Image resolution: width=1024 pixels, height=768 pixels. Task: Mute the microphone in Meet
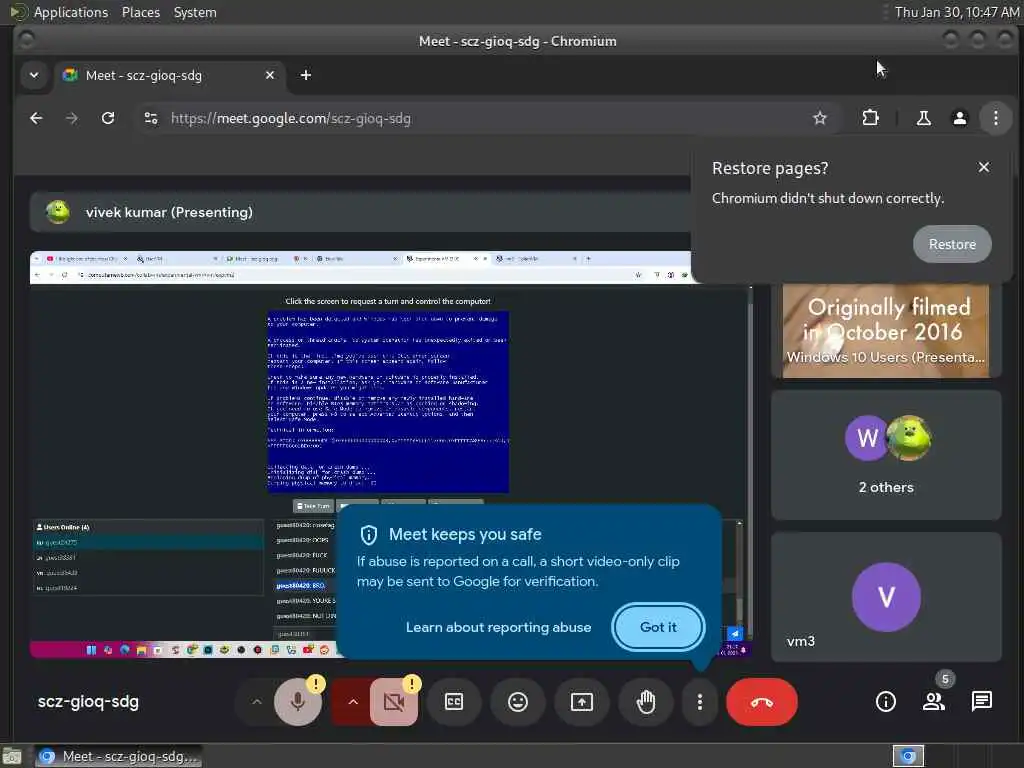click(298, 702)
